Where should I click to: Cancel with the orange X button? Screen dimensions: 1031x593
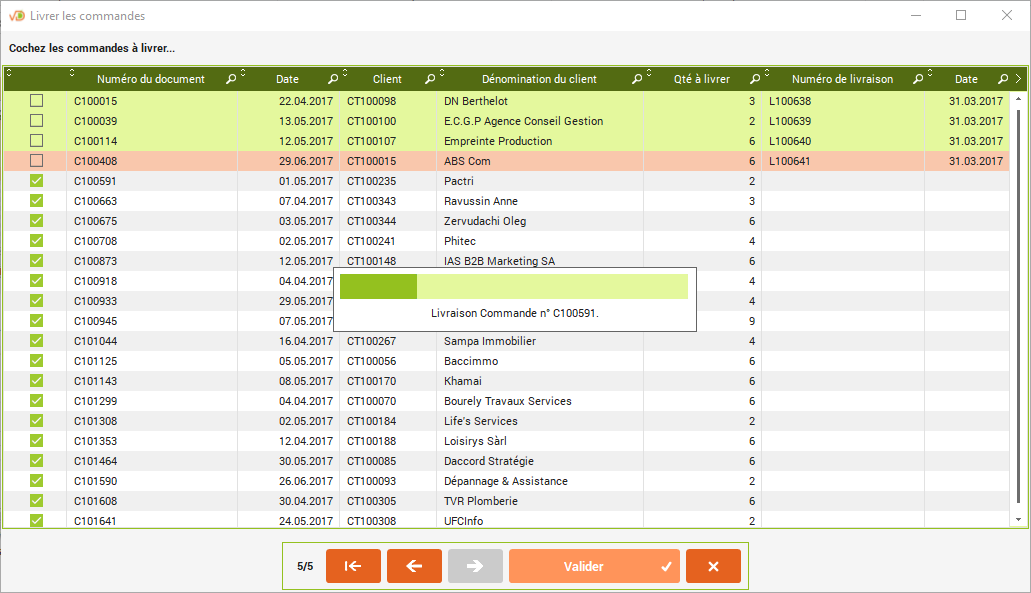[x=713, y=566]
